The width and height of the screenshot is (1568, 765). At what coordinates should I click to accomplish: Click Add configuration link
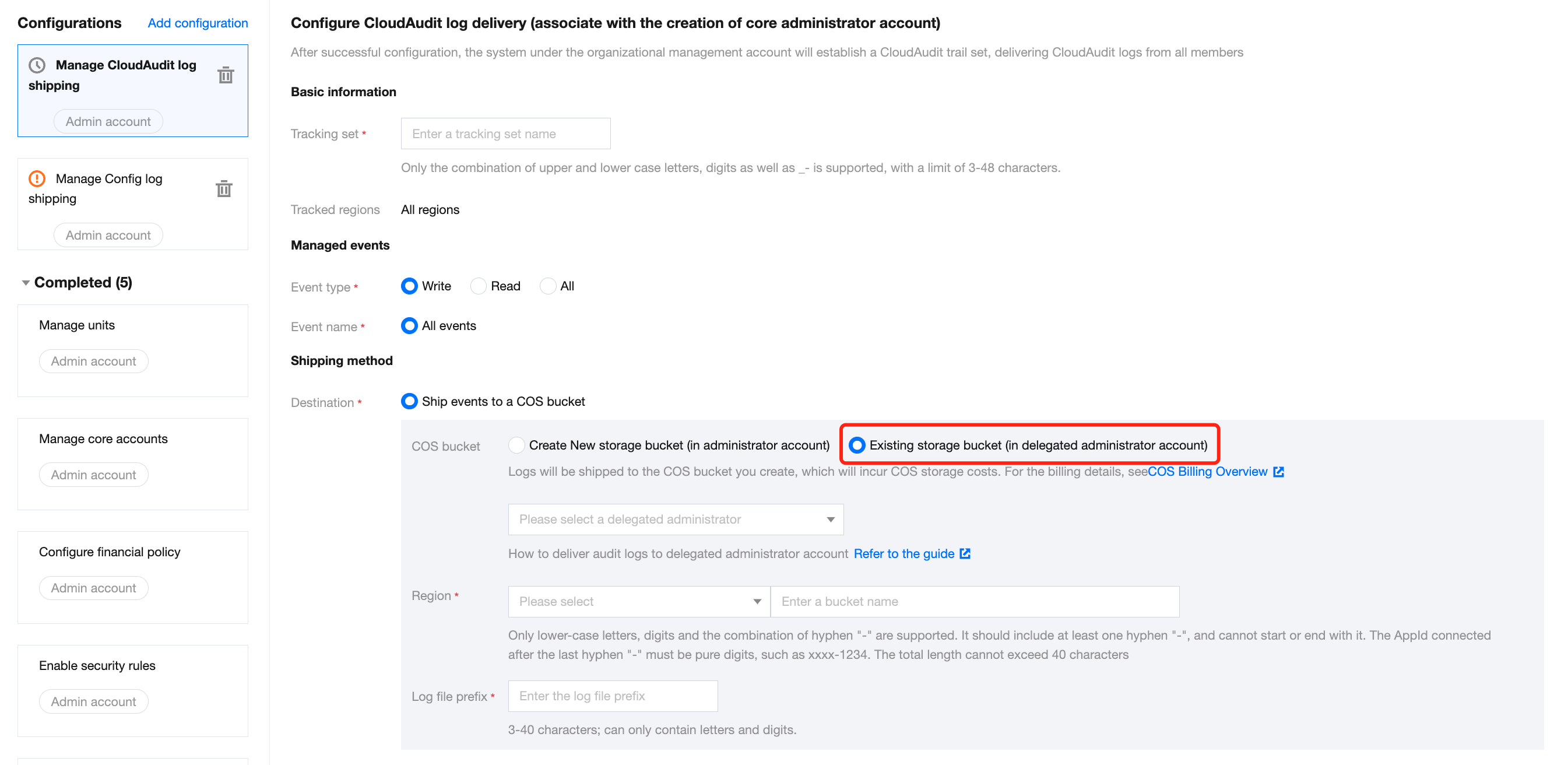pos(198,23)
